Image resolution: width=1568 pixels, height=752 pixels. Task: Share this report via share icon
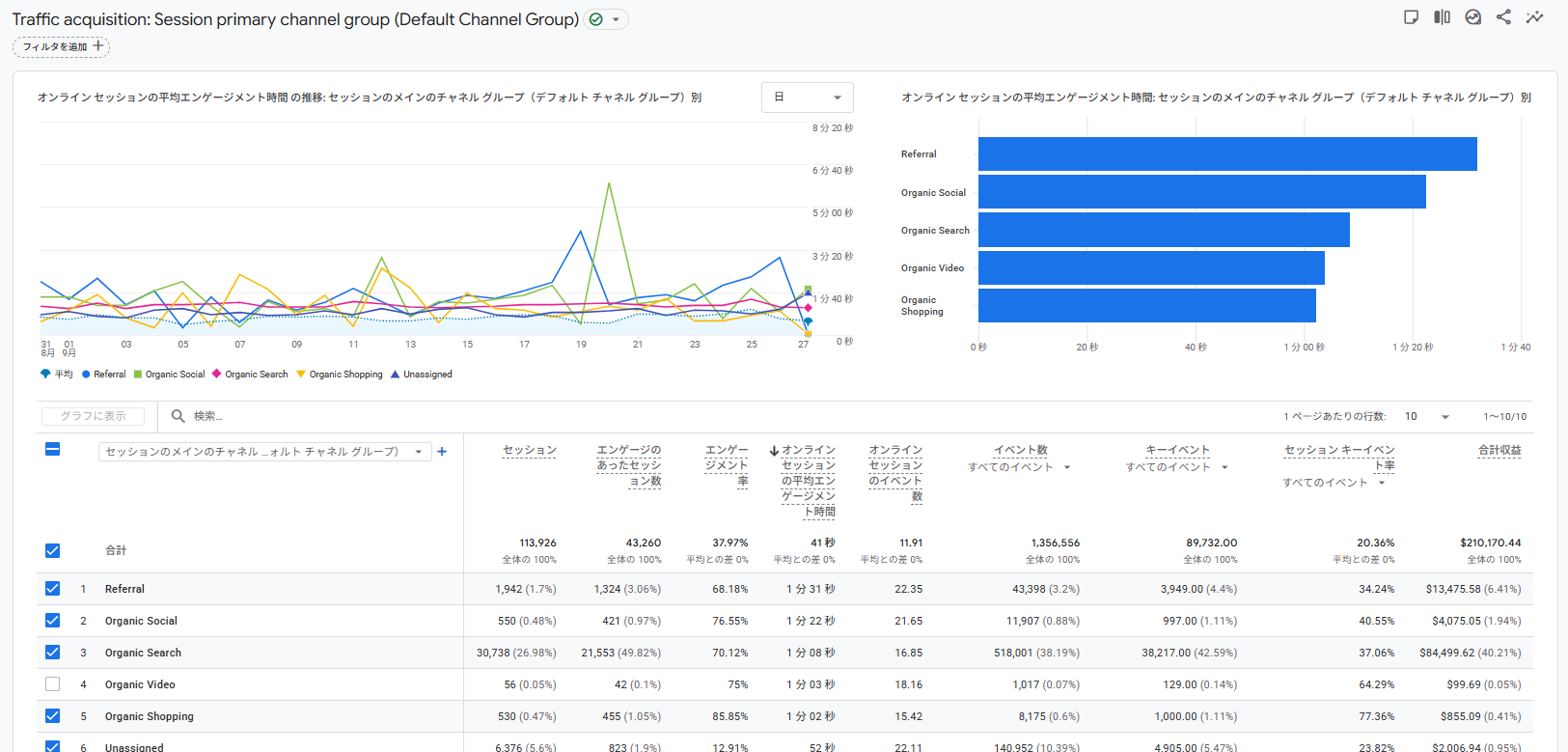[x=1503, y=17]
